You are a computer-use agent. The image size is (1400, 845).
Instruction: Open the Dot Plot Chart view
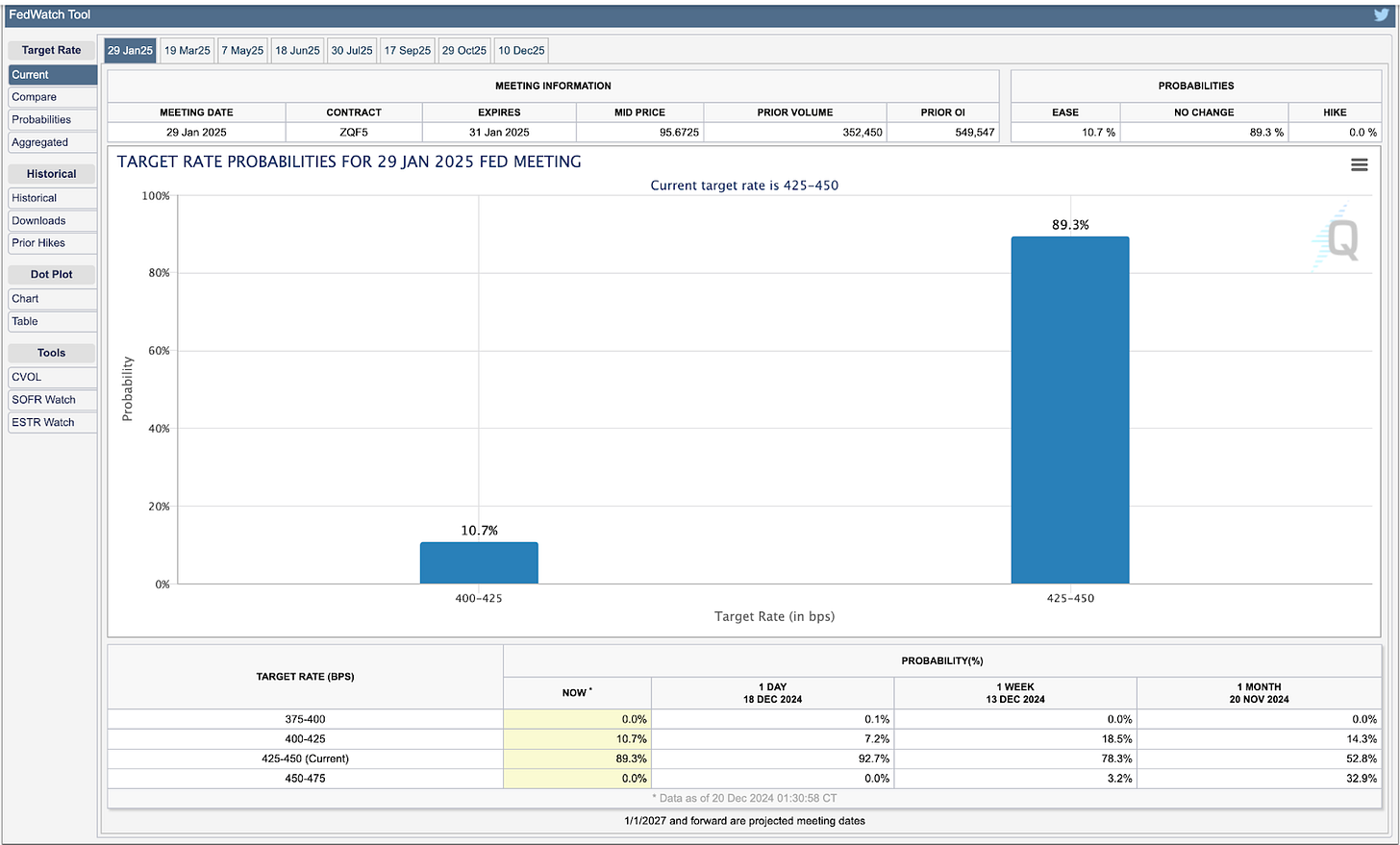(53, 299)
